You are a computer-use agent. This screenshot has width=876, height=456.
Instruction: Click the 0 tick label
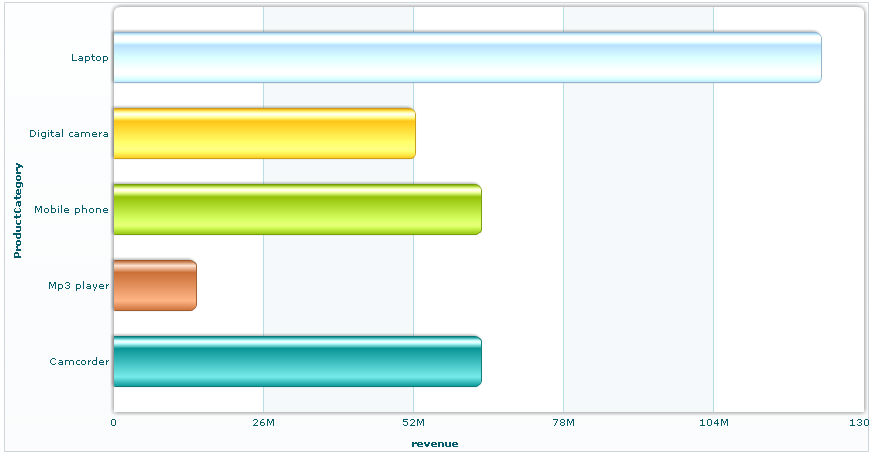point(113,424)
